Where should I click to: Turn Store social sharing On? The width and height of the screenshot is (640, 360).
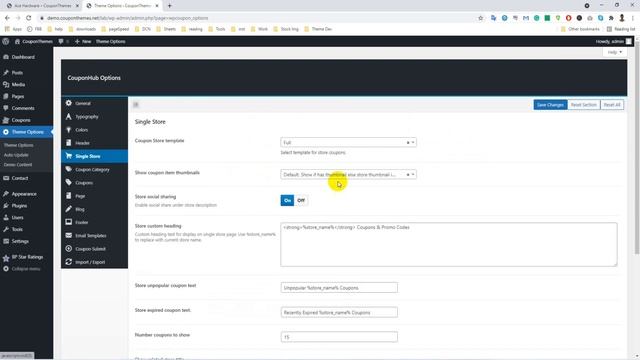pyautogui.click(x=287, y=200)
